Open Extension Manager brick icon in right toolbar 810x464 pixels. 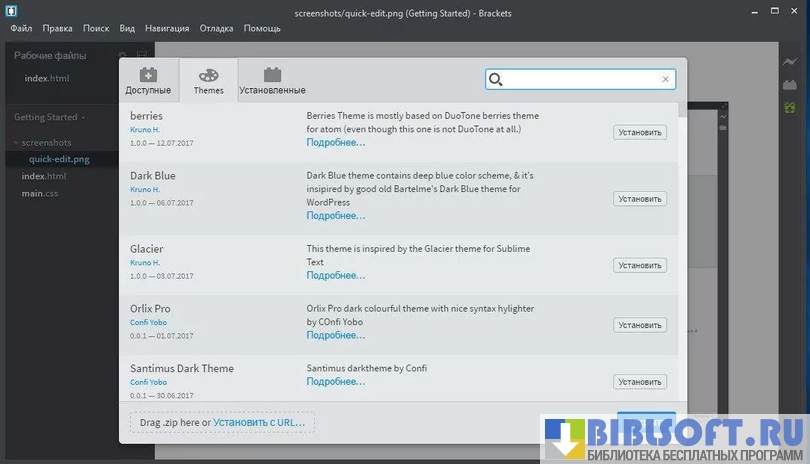click(789, 85)
